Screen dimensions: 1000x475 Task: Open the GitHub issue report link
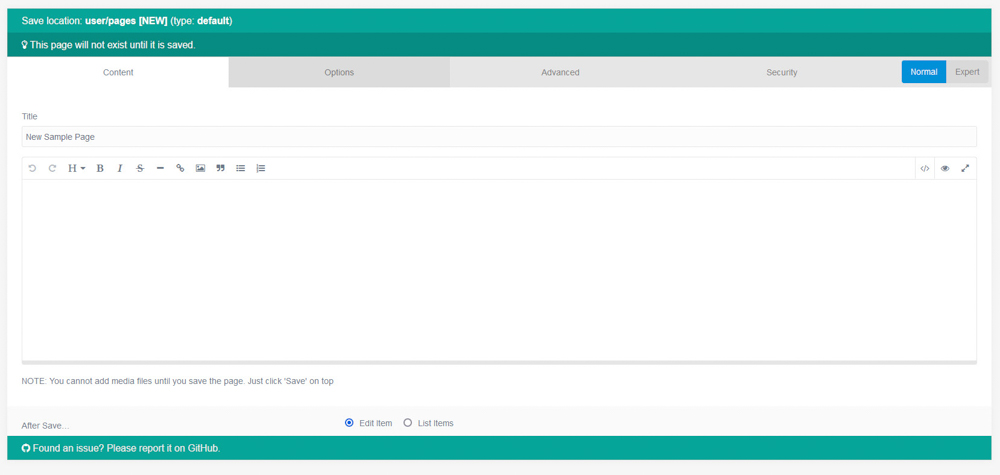click(126, 448)
